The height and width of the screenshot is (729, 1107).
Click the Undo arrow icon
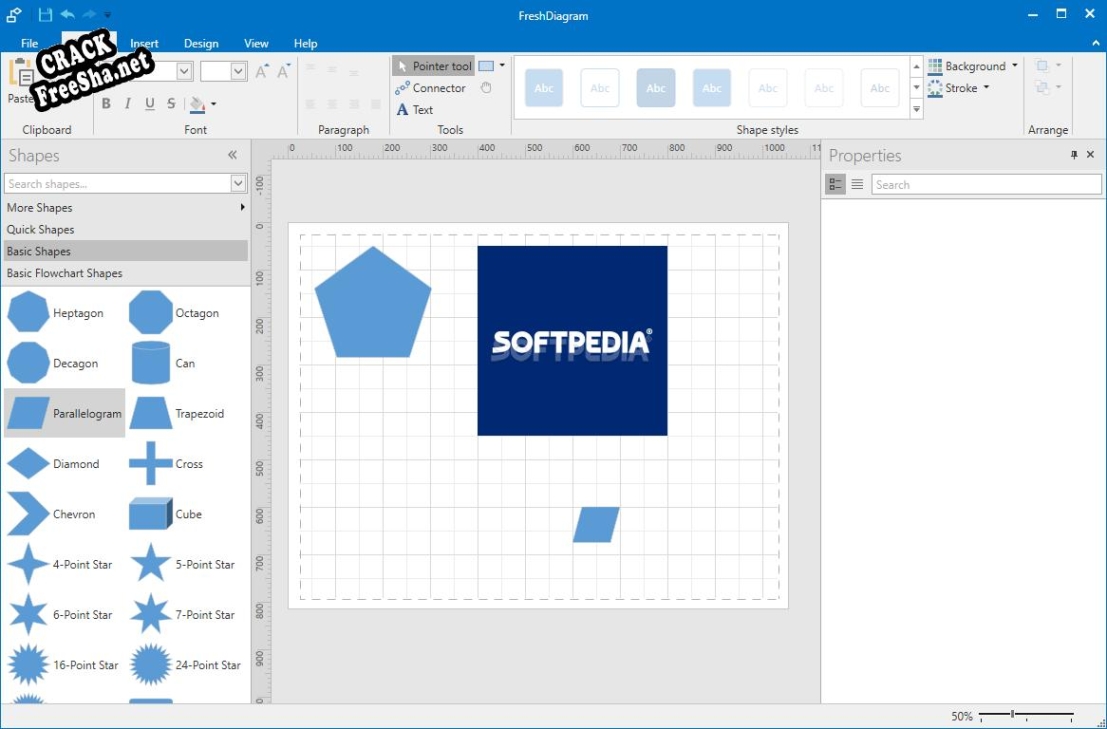(68, 15)
